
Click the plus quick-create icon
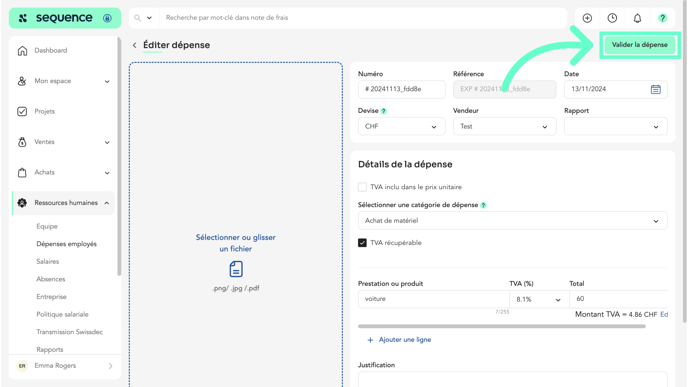tap(587, 18)
